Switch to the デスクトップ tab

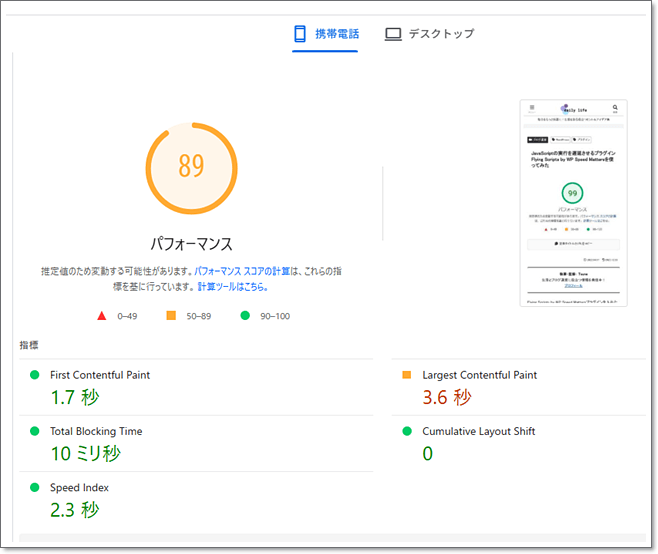pos(429,34)
